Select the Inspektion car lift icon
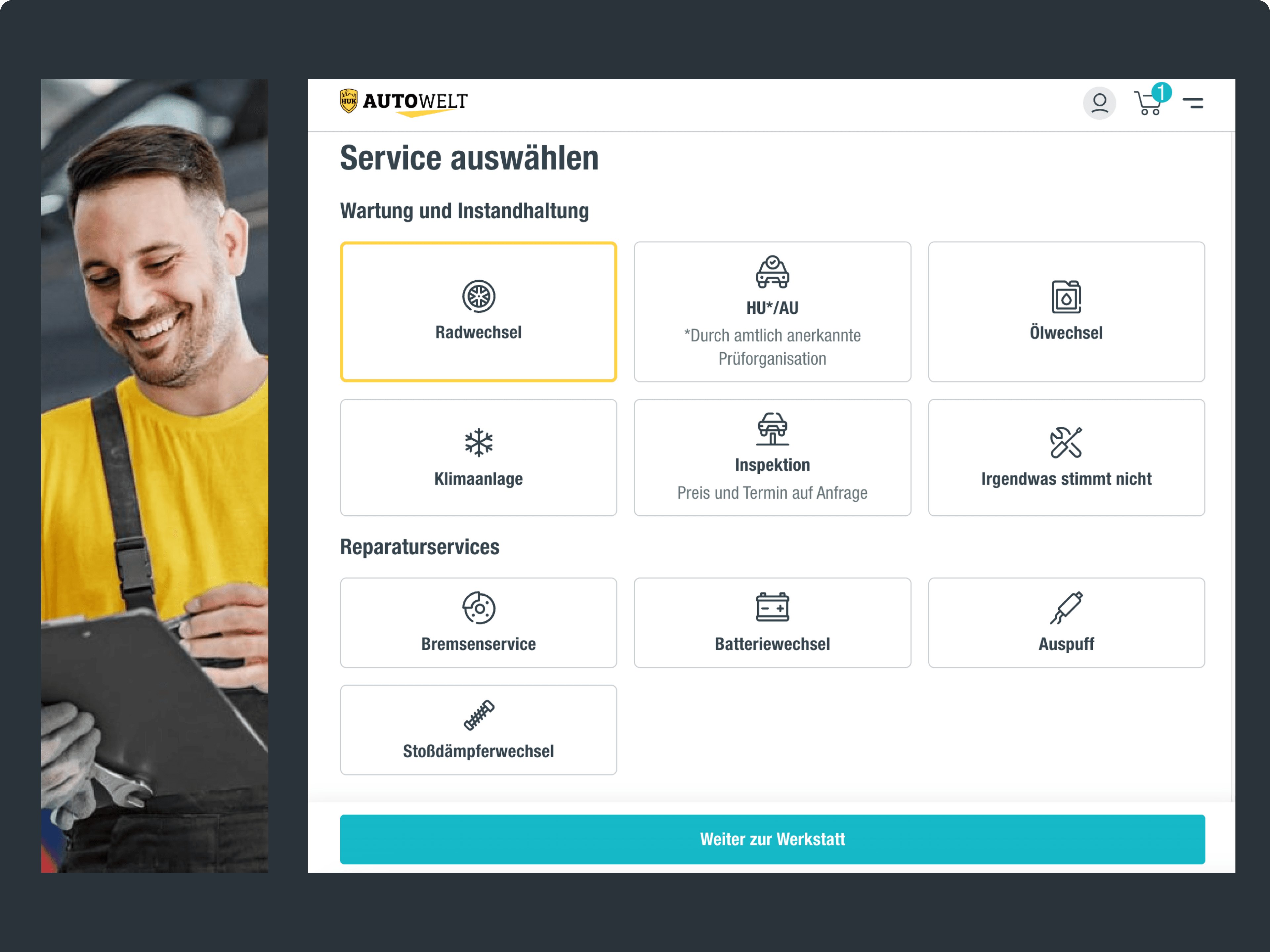Viewport: 1270px width, 952px height. [x=772, y=429]
